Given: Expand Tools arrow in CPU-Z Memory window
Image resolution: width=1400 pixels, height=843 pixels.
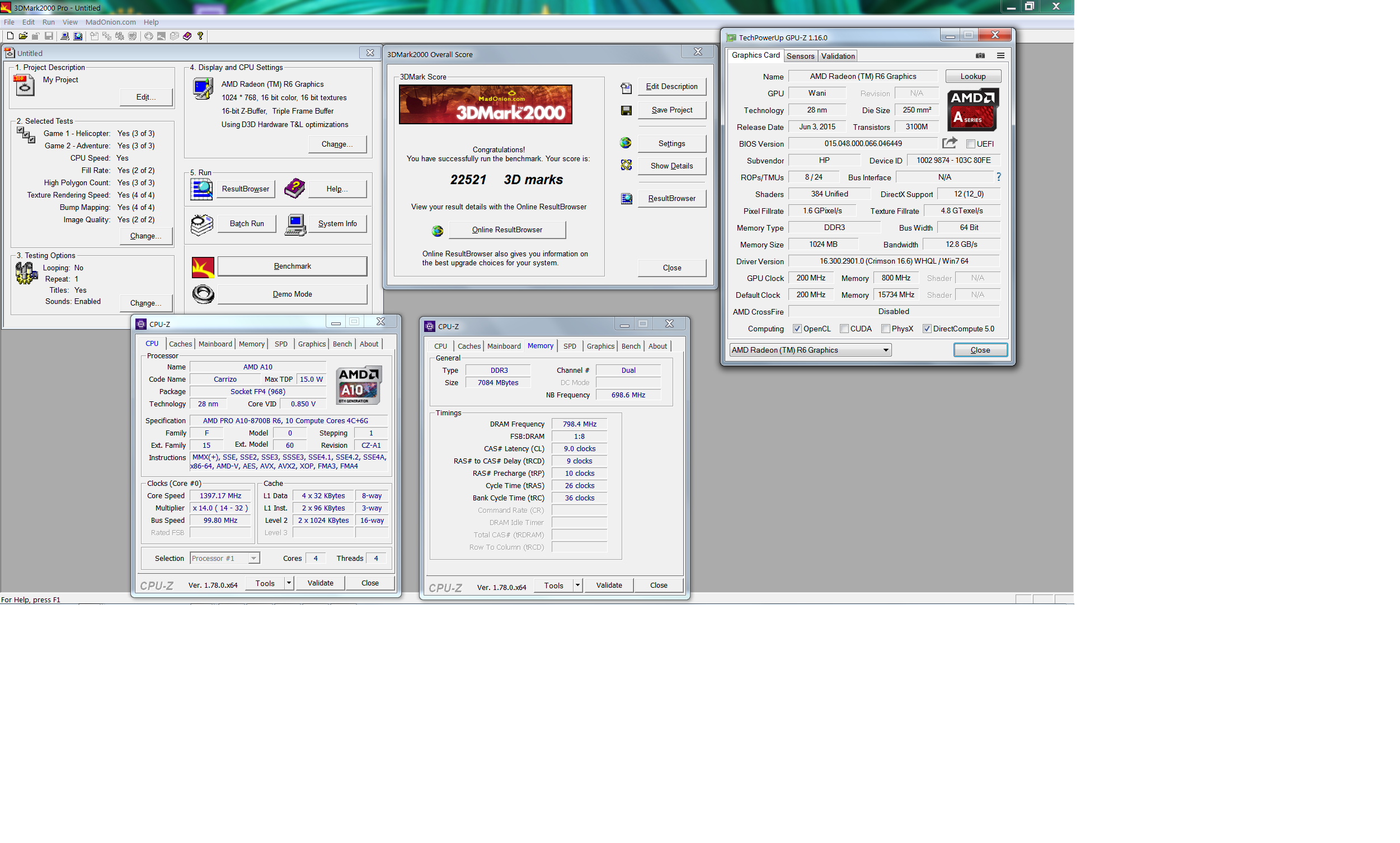Looking at the screenshot, I should (577, 586).
